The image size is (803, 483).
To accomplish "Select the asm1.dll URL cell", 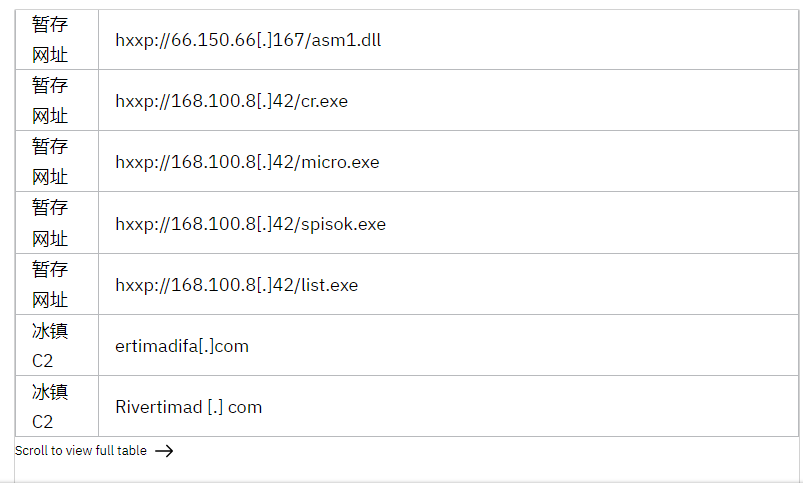I will pyautogui.click(x=448, y=39).
